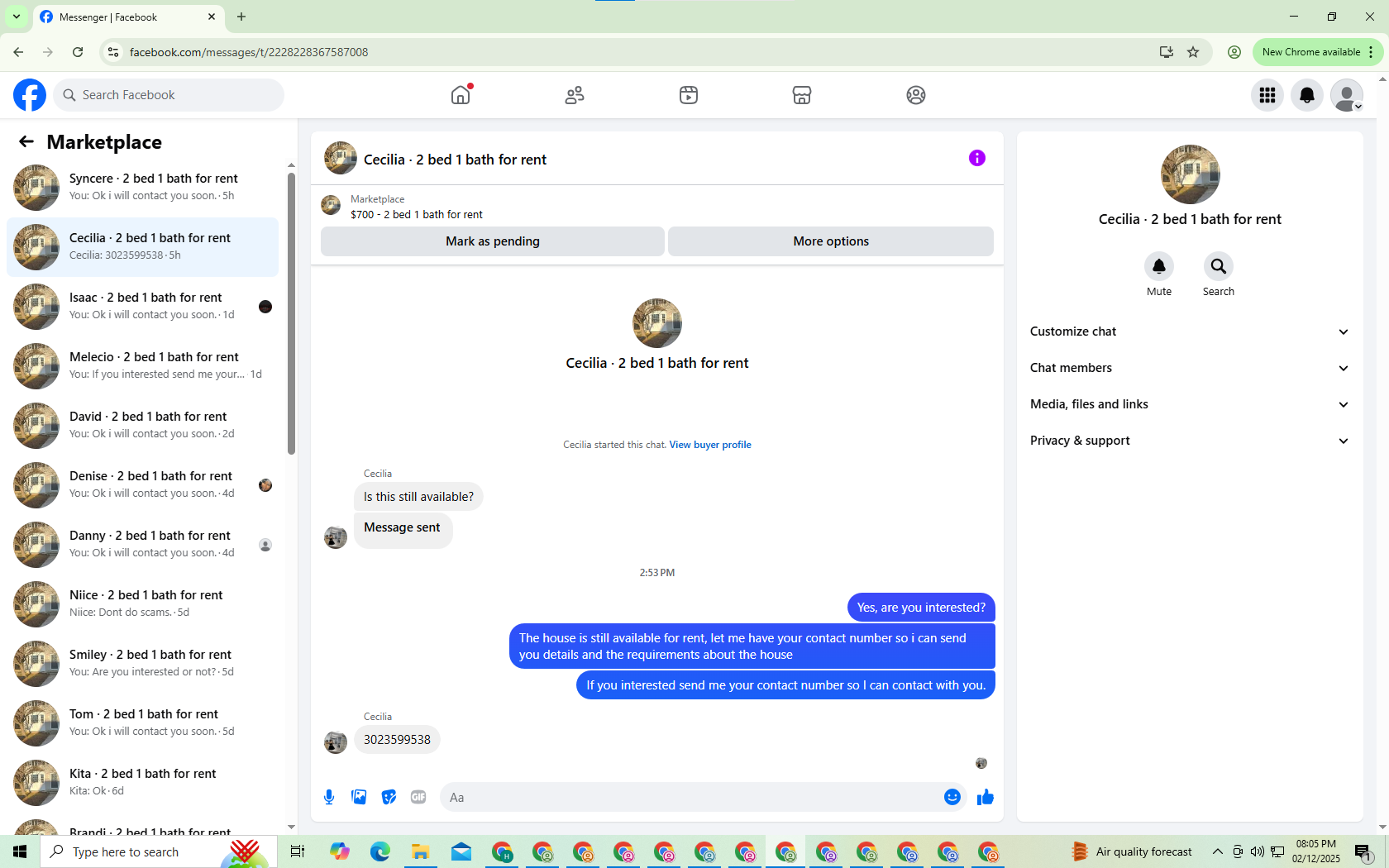Open the Syncere conversation
The height and width of the screenshot is (868, 1389).
pos(142,188)
